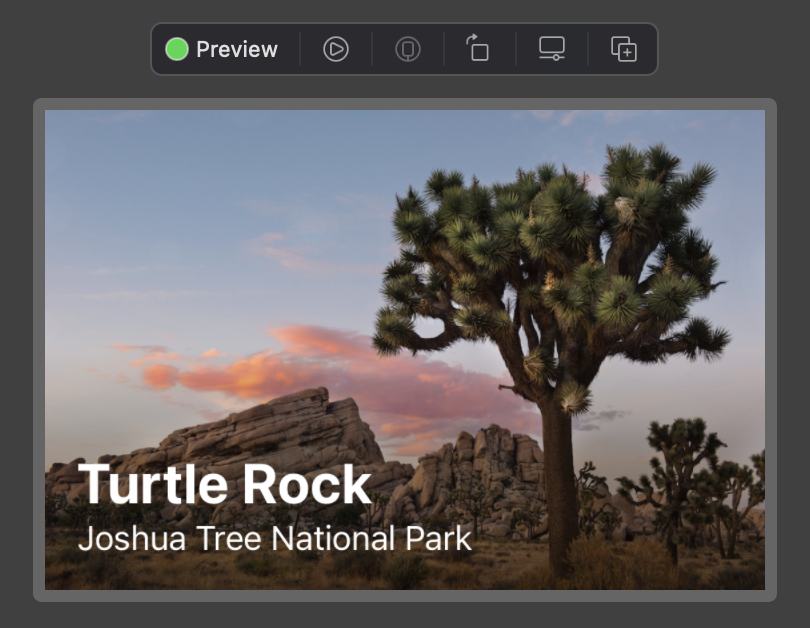Image resolution: width=810 pixels, height=628 pixels.
Task: Select the circled play glyph in the toolbar
Action: coord(335,48)
